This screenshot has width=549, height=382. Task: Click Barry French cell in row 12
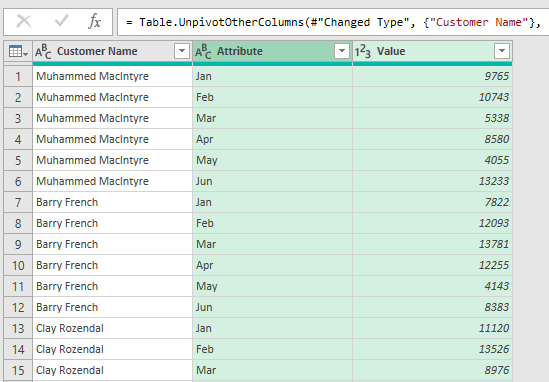112,307
